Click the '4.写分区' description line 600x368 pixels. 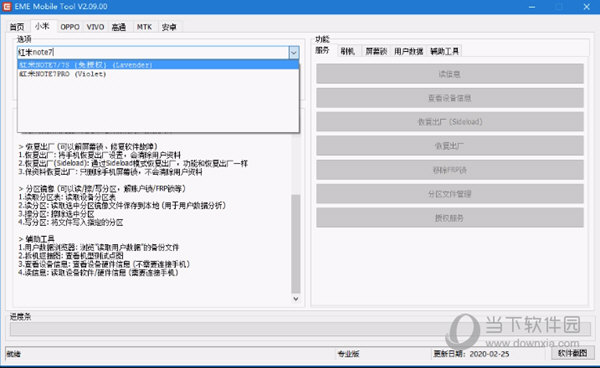coord(70,222)
